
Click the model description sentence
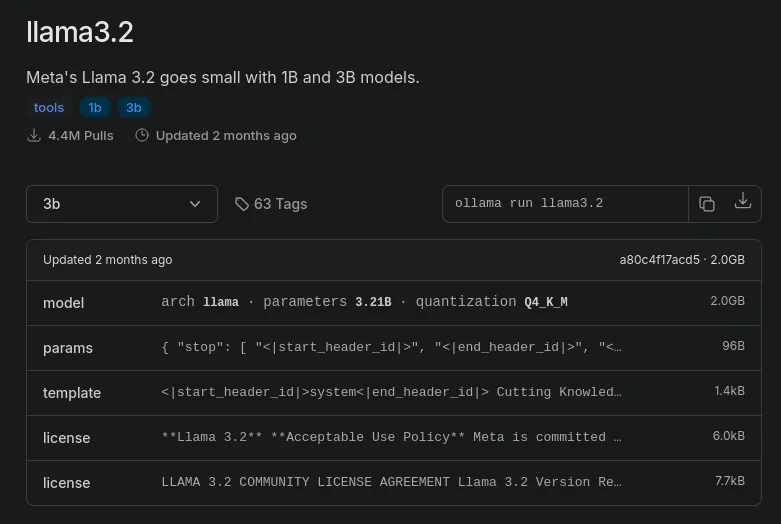(x=223, y=78)
